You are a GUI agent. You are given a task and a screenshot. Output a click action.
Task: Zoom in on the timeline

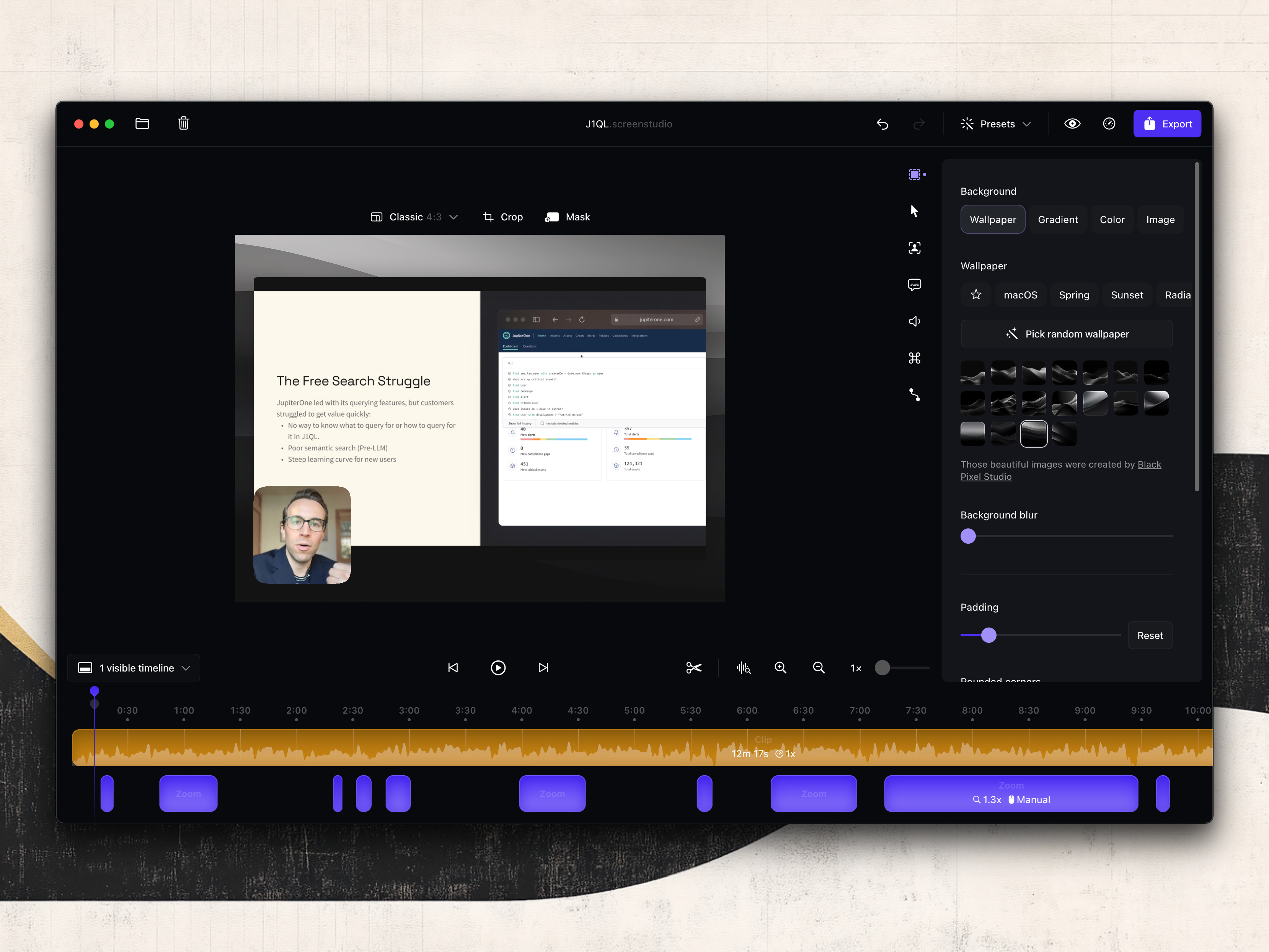[780, 668]
